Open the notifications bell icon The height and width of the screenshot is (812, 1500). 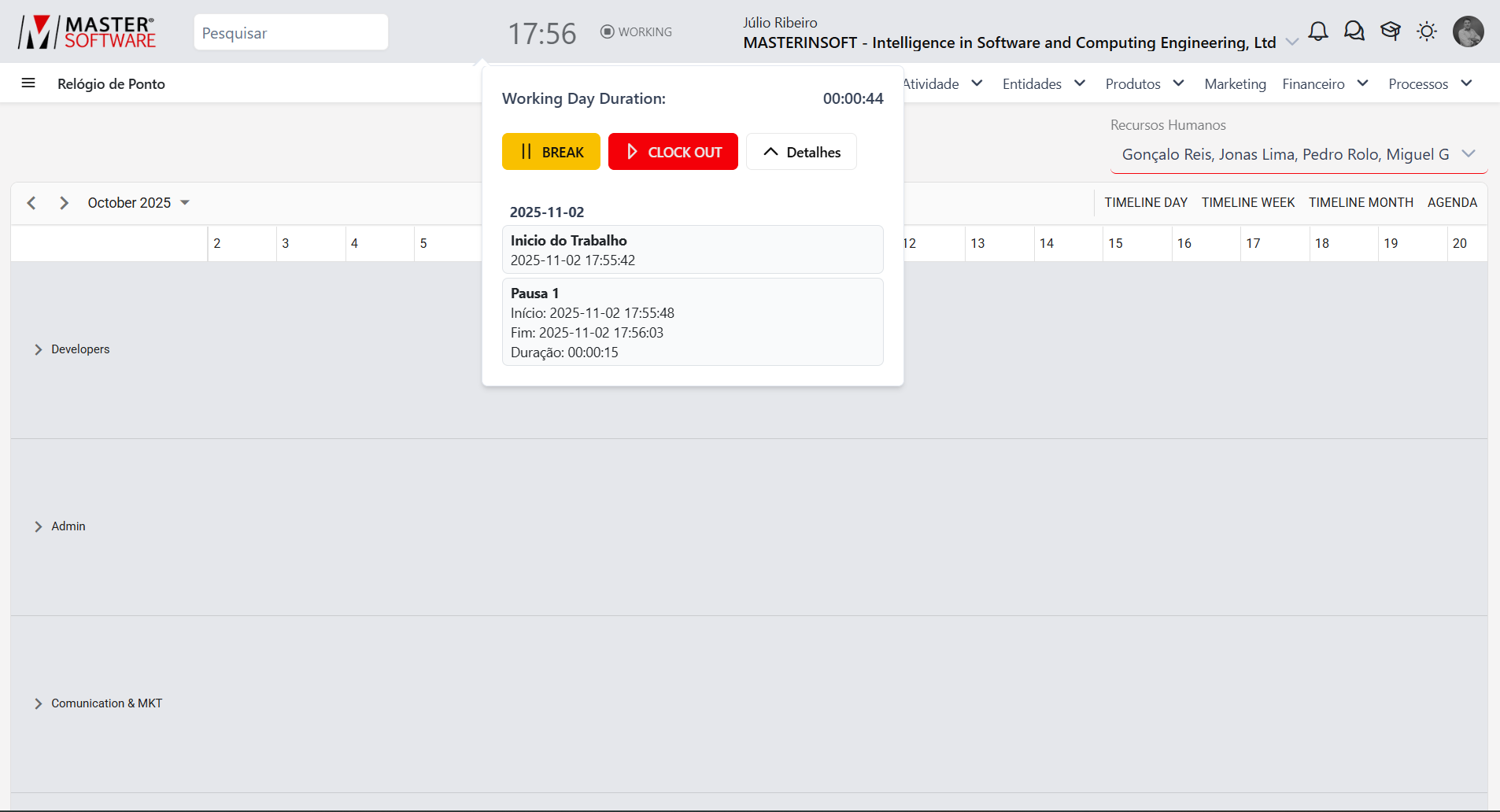click(x=1317, y=31)
